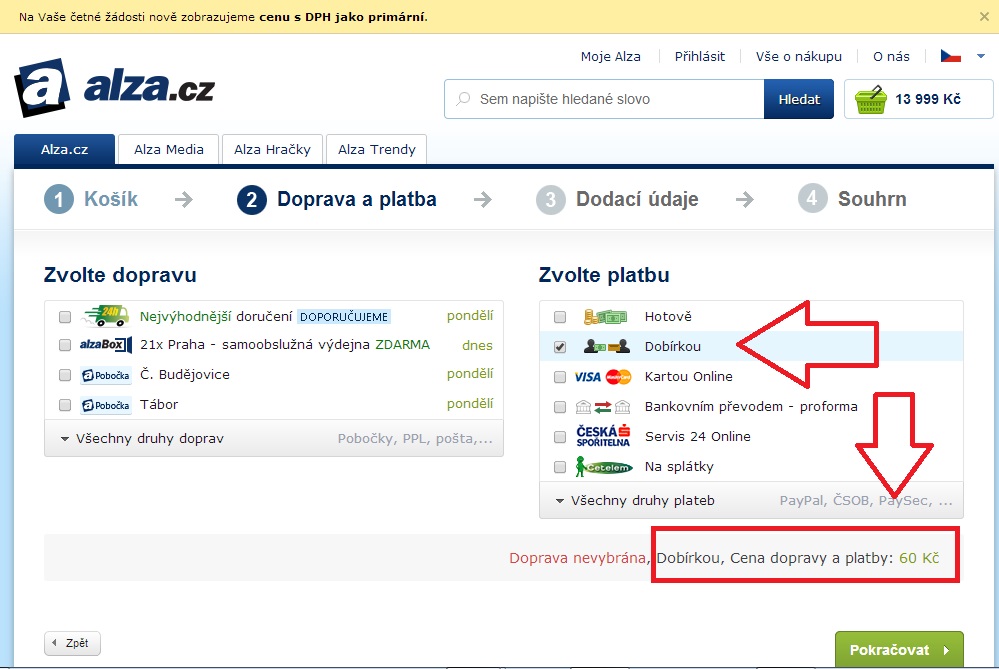
Task: Click the step 1 Košík circle icon
Action: (x=59, y=199)
